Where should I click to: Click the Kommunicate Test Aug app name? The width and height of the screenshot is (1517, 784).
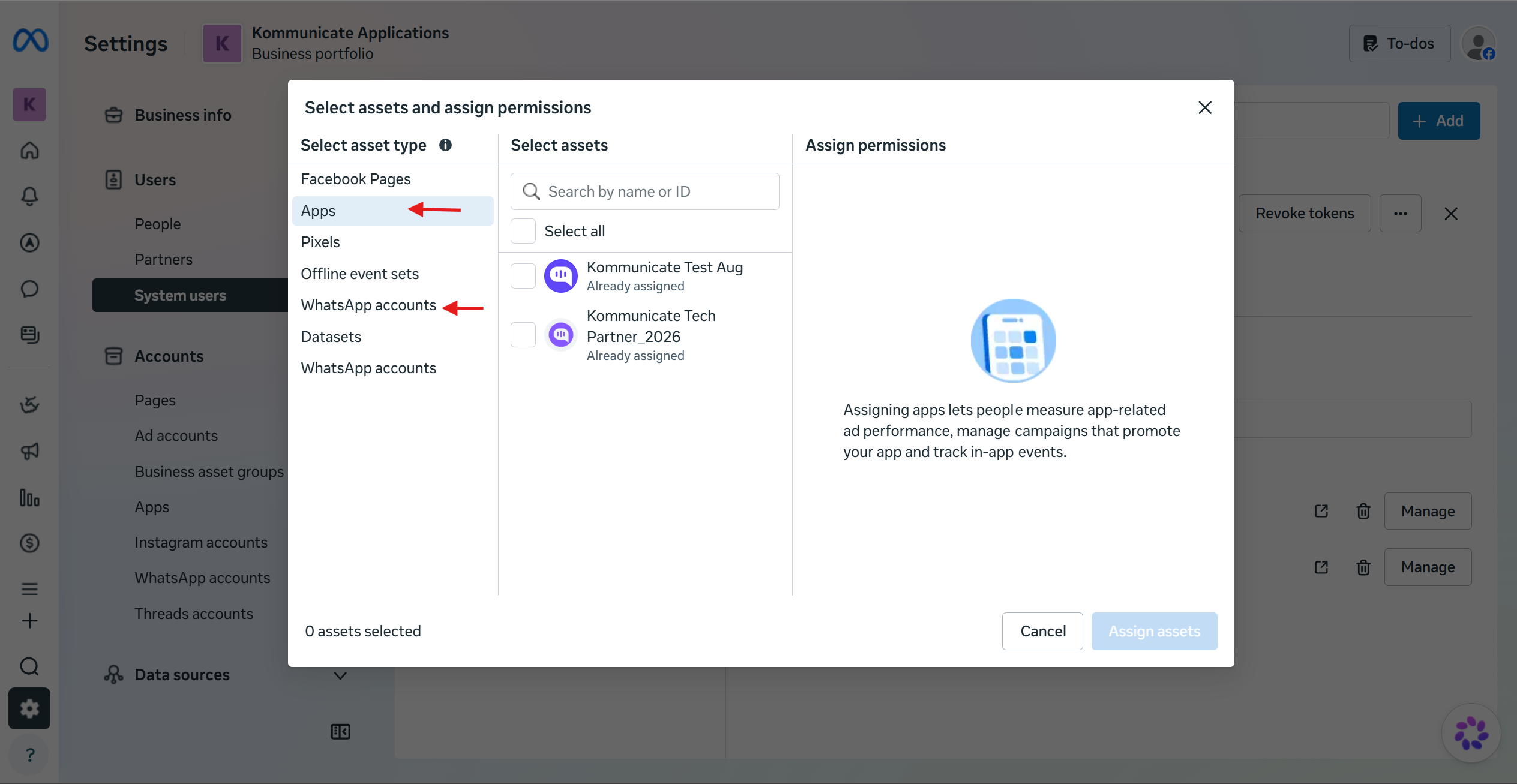[x=664, y=267]
